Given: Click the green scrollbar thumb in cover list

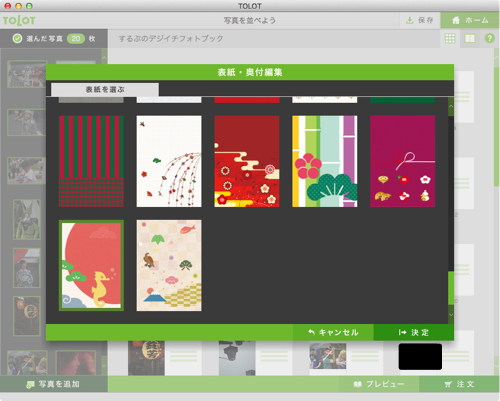Looking at the screenshot, I should click(451, 288).
